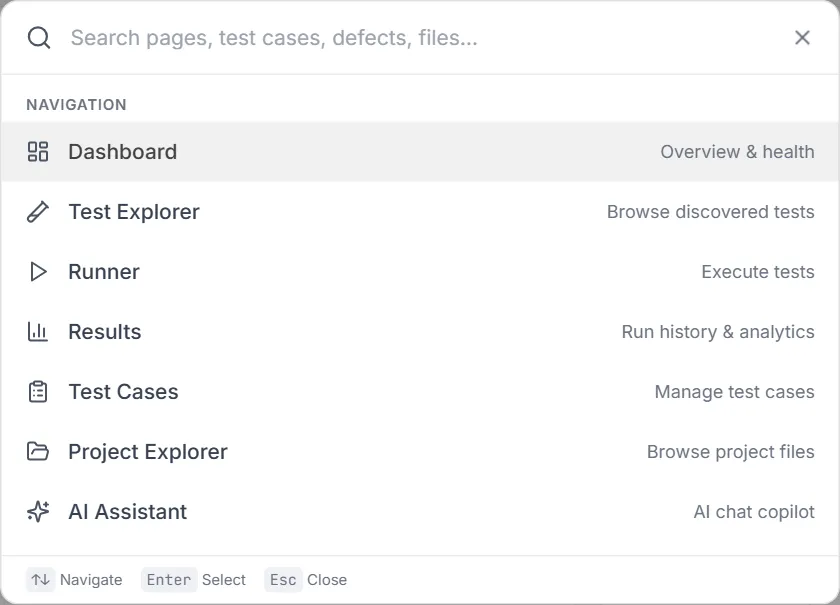
Task: Click the Dashboard grid icon
Action: point(38,152)
